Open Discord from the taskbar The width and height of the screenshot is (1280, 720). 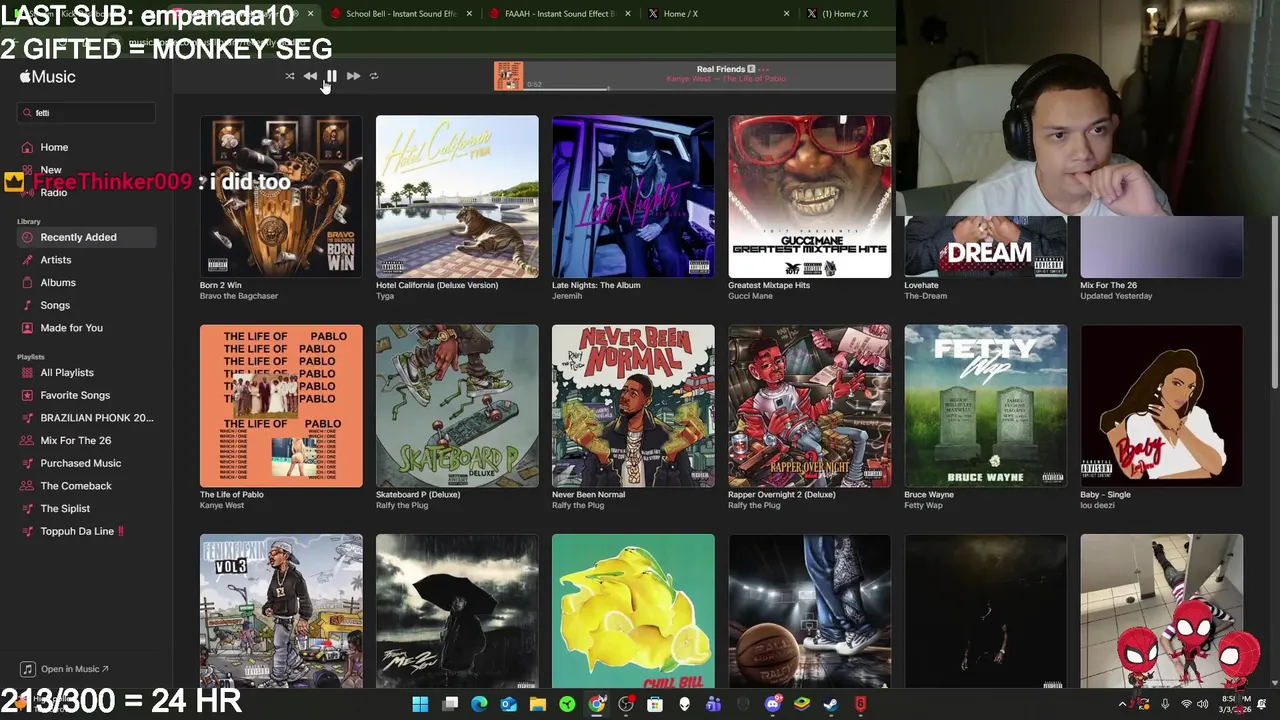pyautogui.click(x=772, y=704)
